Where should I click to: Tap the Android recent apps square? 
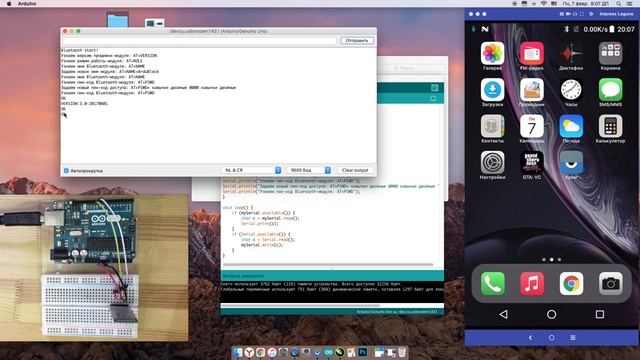[600, 314]
